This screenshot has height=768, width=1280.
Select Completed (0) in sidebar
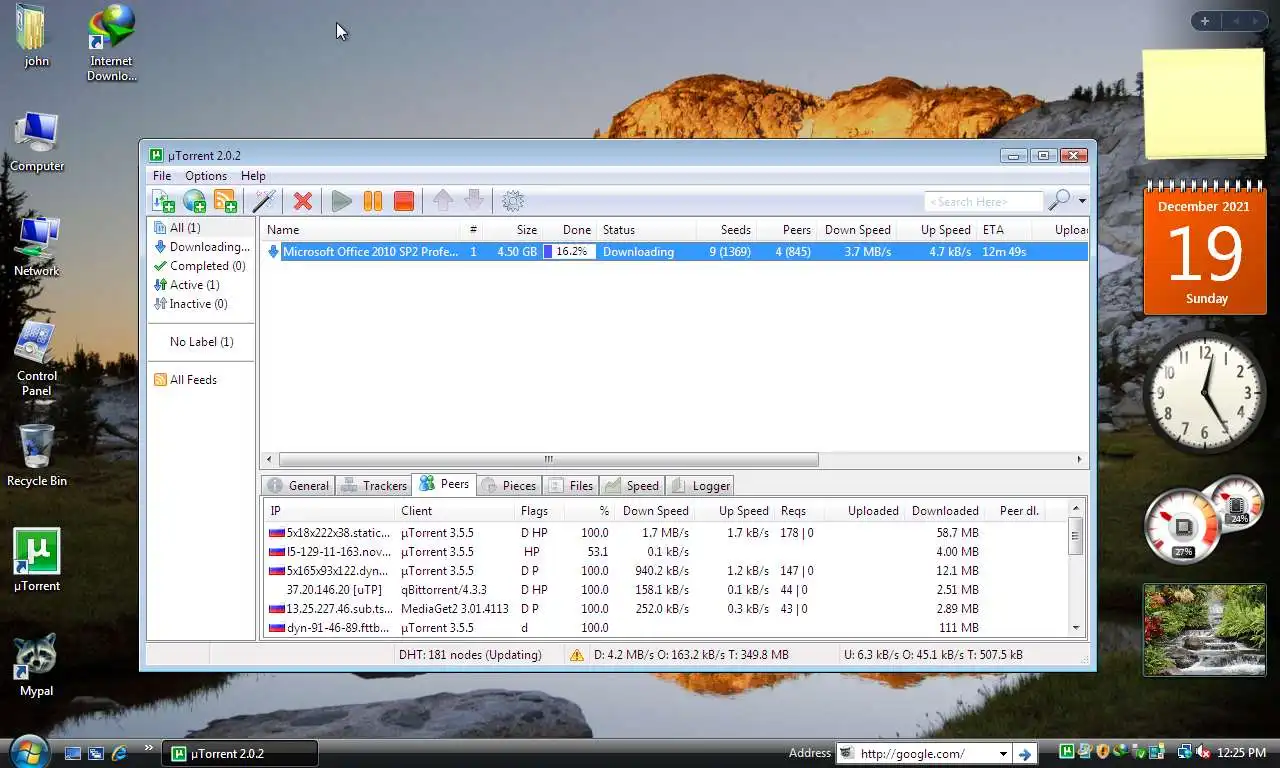tap(199, 266)
